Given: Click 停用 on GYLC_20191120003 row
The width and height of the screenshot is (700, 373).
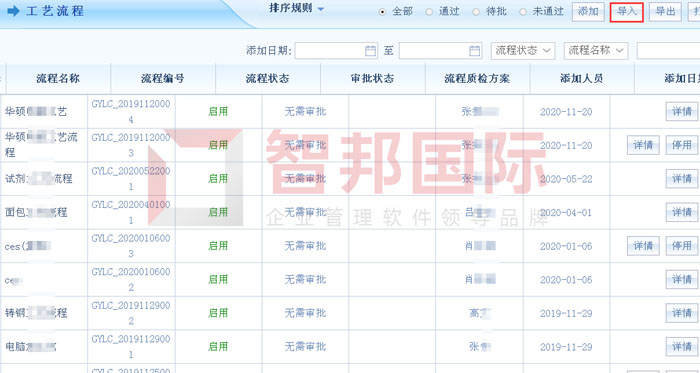Looking at the screenshot, I should [x=682, y=145].
